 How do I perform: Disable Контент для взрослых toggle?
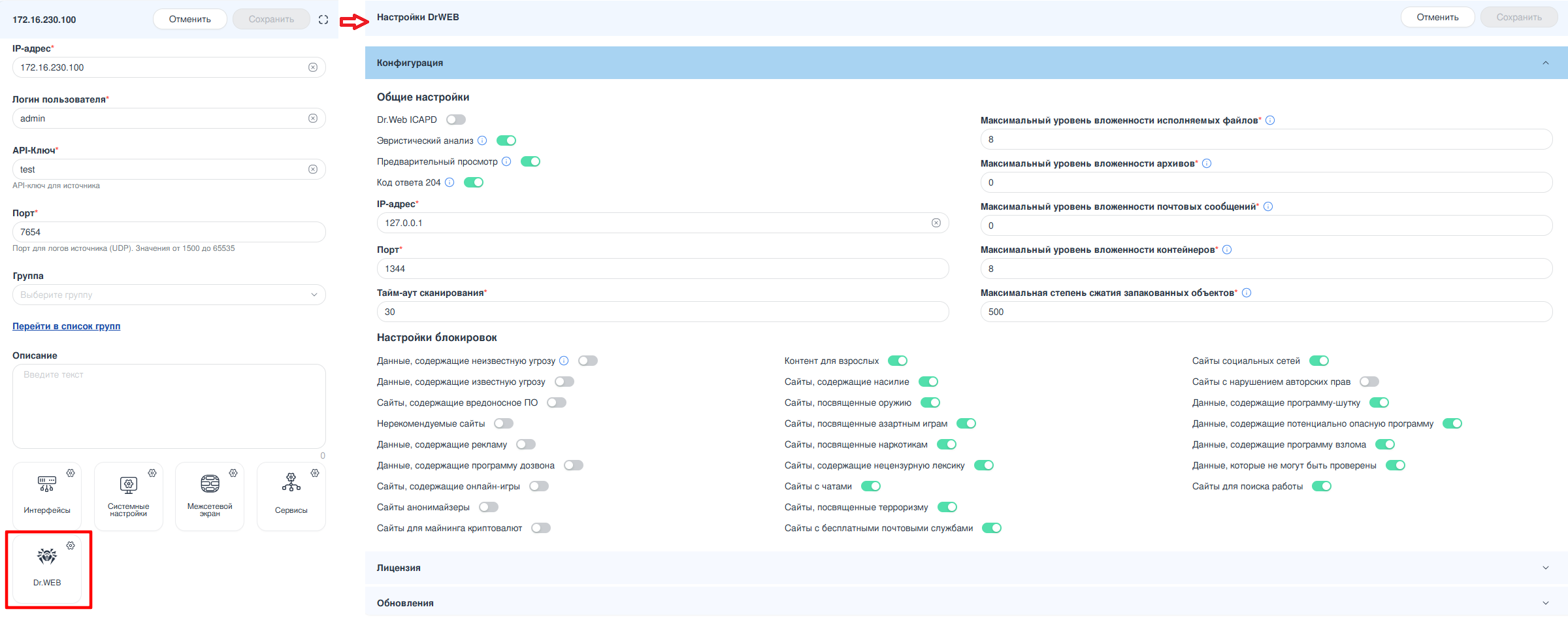click(x=898, y=361)
